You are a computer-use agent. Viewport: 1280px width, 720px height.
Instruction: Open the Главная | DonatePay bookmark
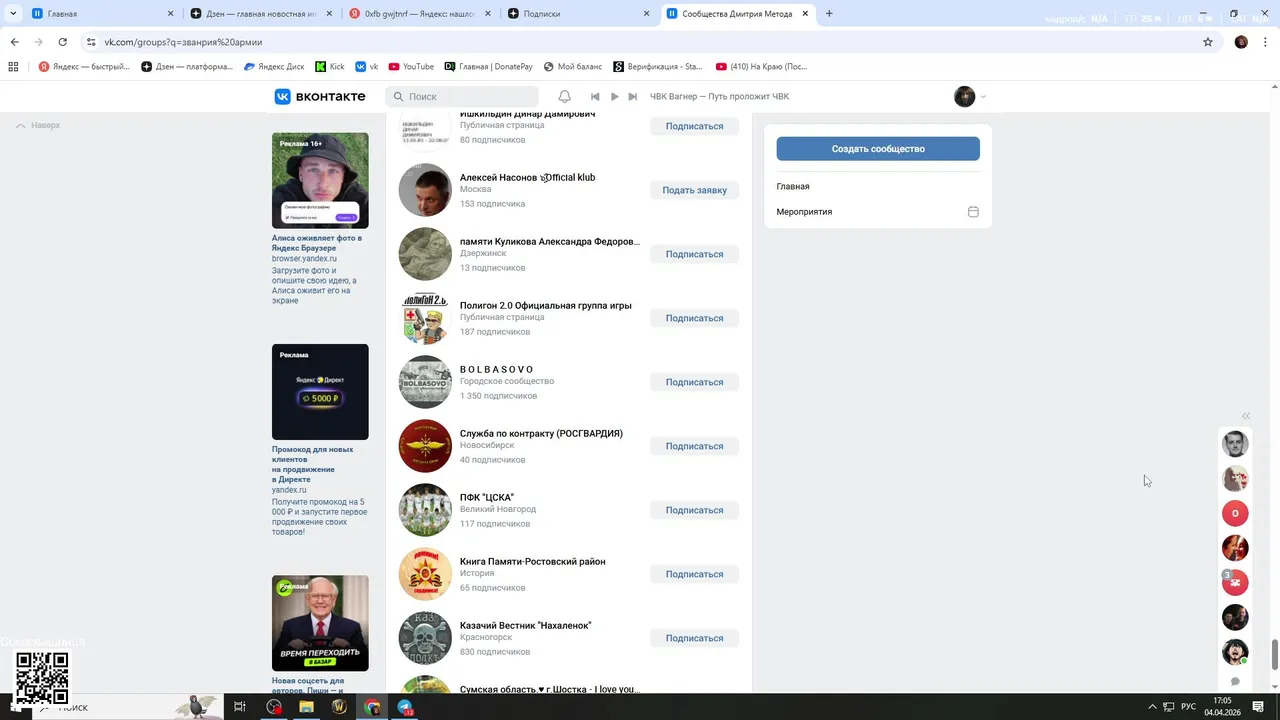tap(488, 67)
